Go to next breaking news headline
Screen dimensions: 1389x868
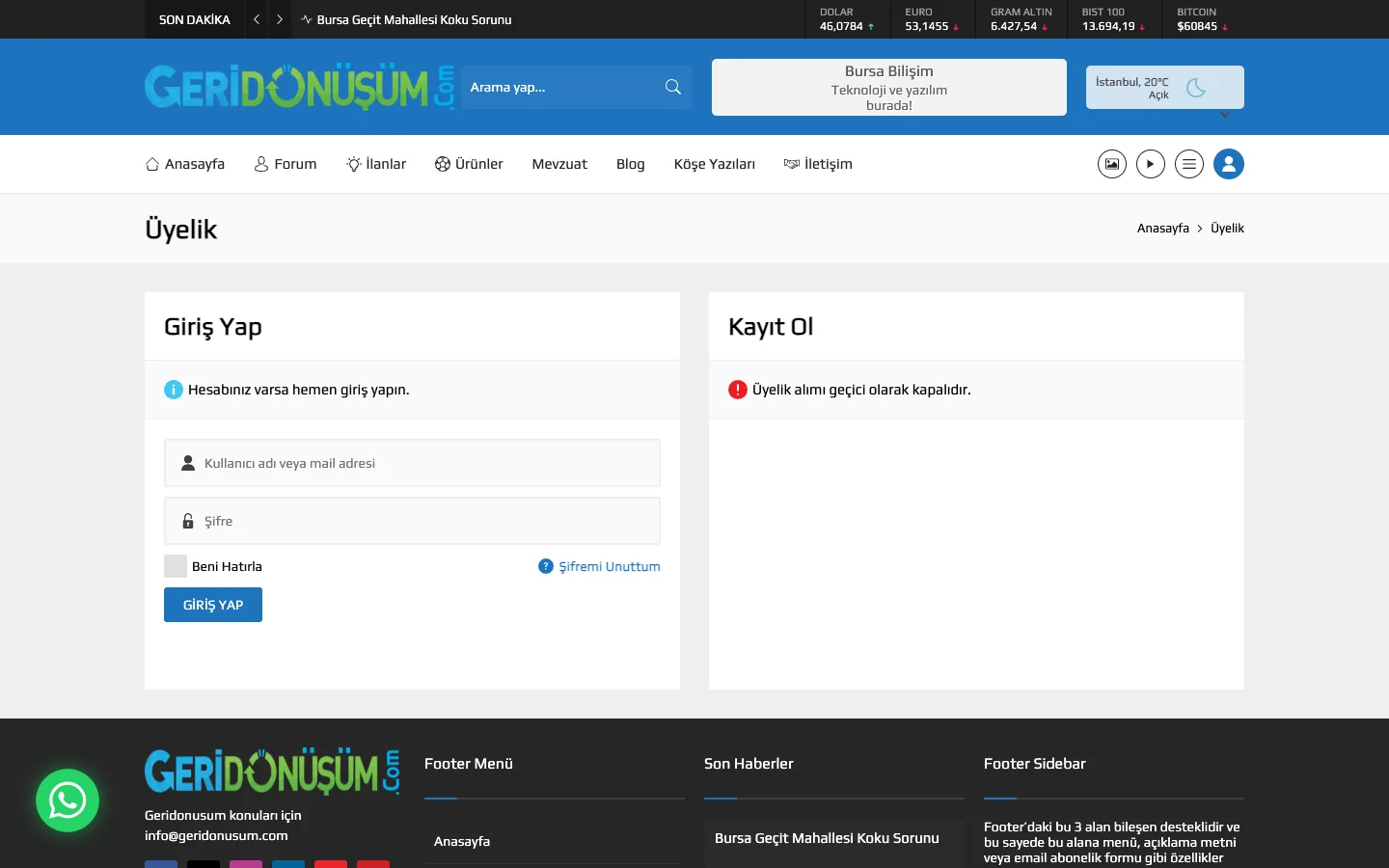tap(280, 19)
